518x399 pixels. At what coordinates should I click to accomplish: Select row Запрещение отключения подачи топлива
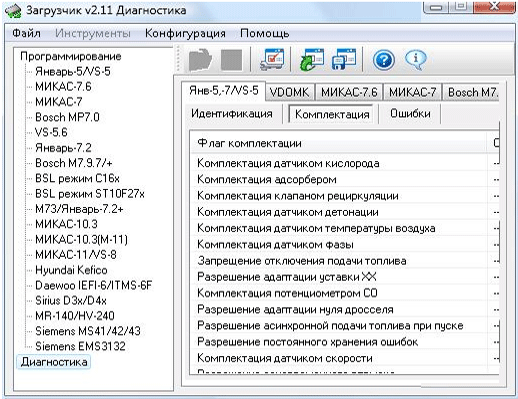345,261
